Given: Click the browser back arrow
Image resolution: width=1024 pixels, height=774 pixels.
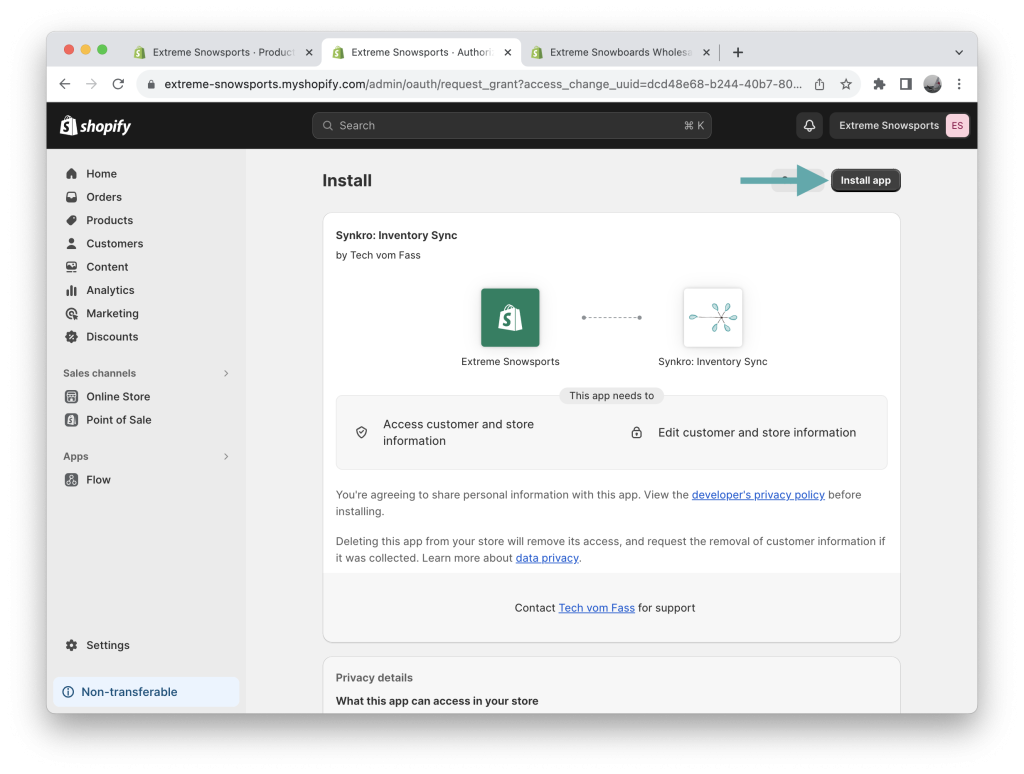Looking at the screenshot, I should (65, 84).
